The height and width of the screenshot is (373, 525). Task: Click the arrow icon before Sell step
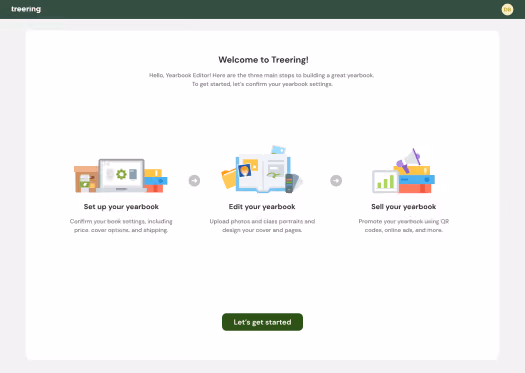pyautogui.click(x=336, y=180)
